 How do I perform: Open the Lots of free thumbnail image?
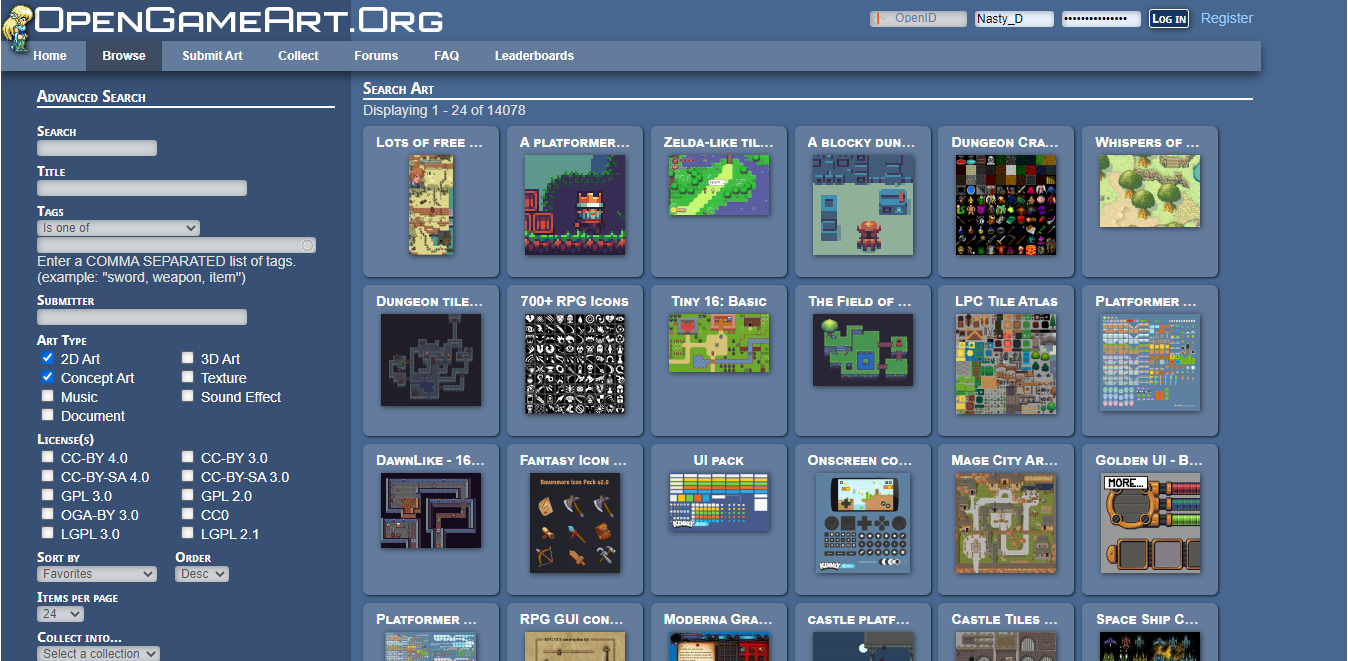click(431, 205)
